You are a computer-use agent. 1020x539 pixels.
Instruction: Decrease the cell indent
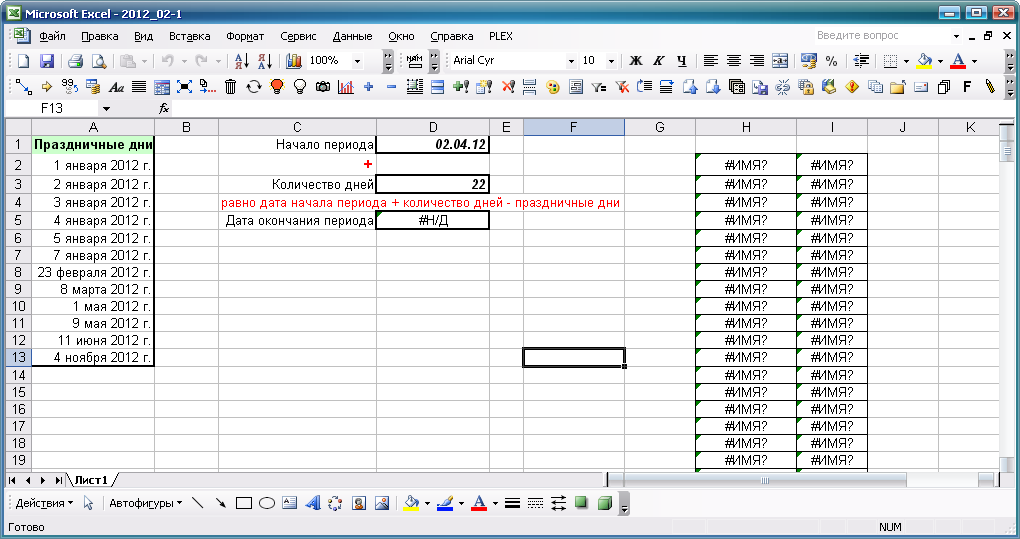[x=861, y=61]
